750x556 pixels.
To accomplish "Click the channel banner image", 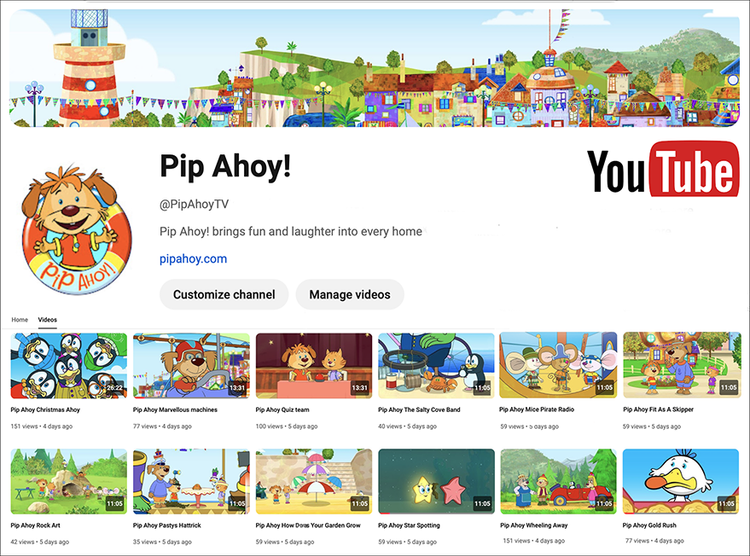I will pos(375,68).
